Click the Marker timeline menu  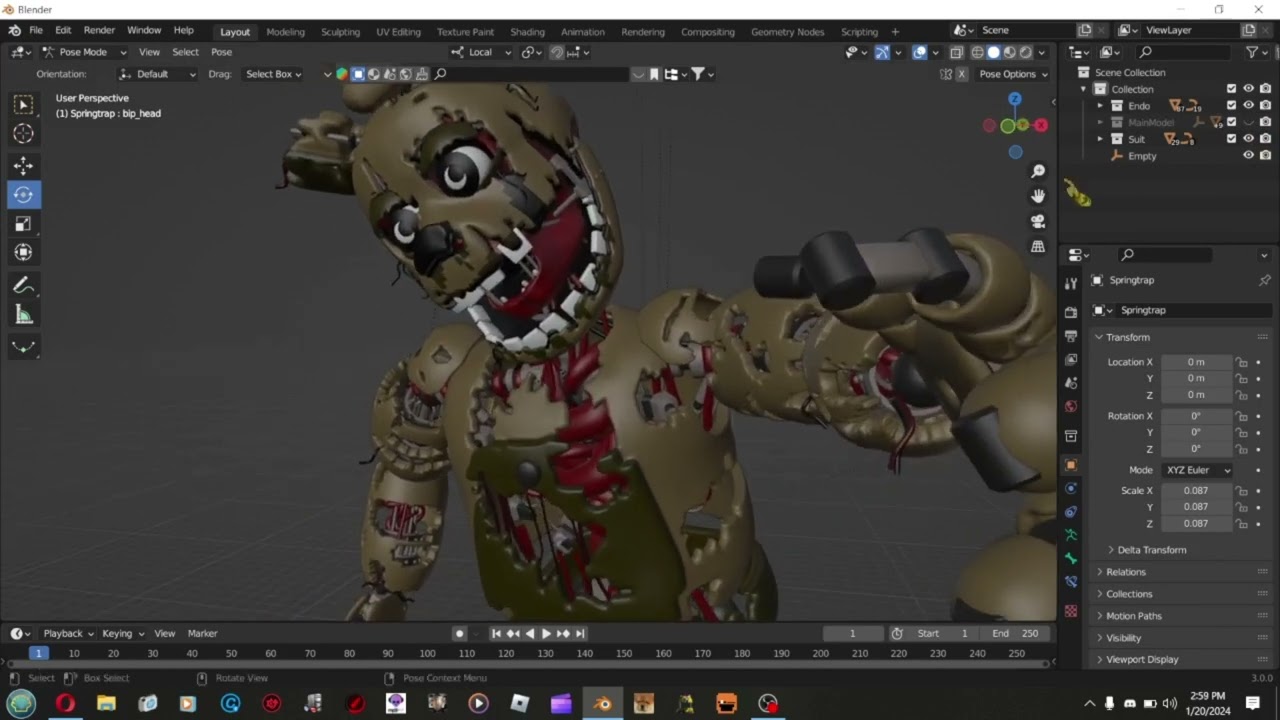point(203,633)
